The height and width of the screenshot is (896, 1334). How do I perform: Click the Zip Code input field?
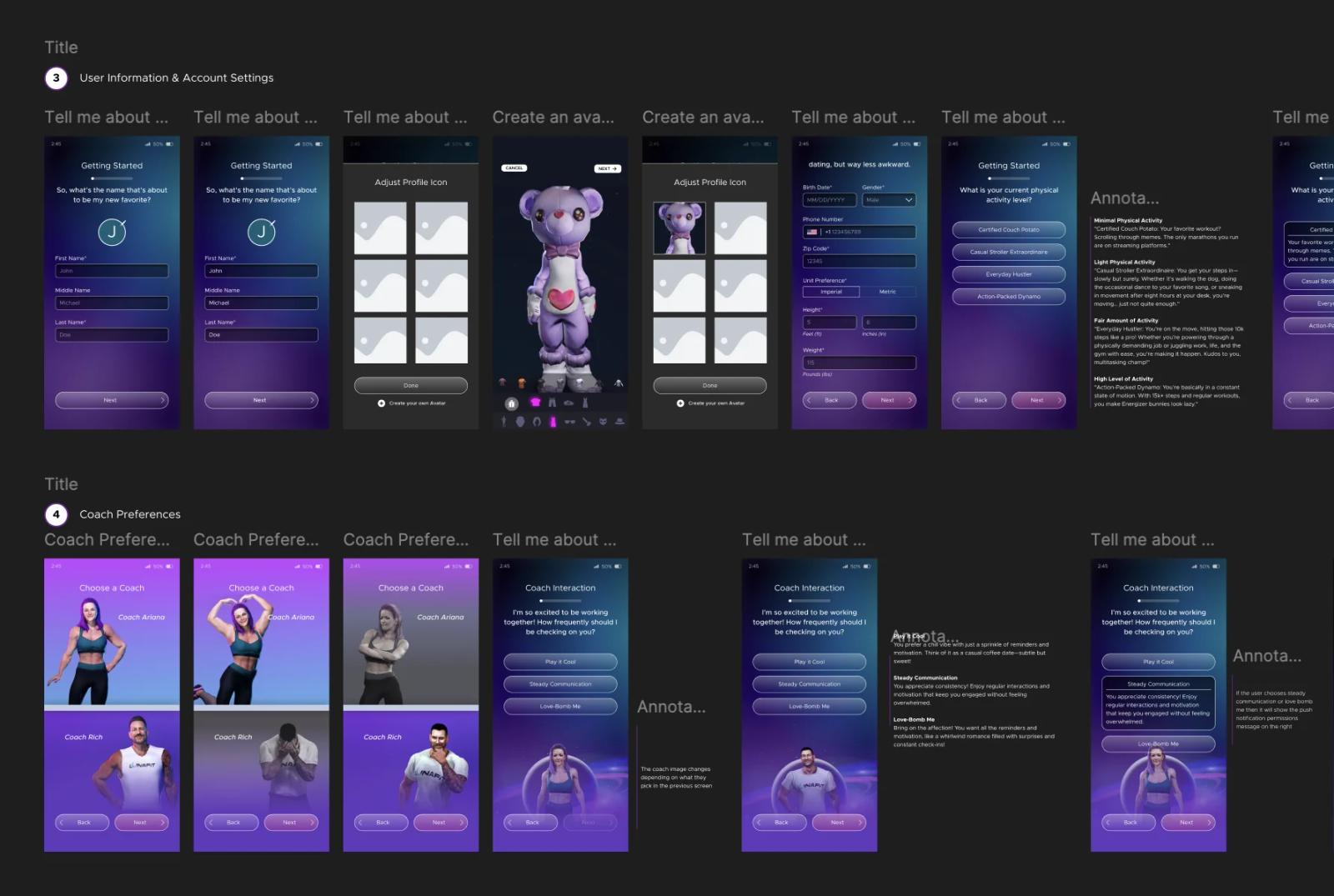[860, 261]
